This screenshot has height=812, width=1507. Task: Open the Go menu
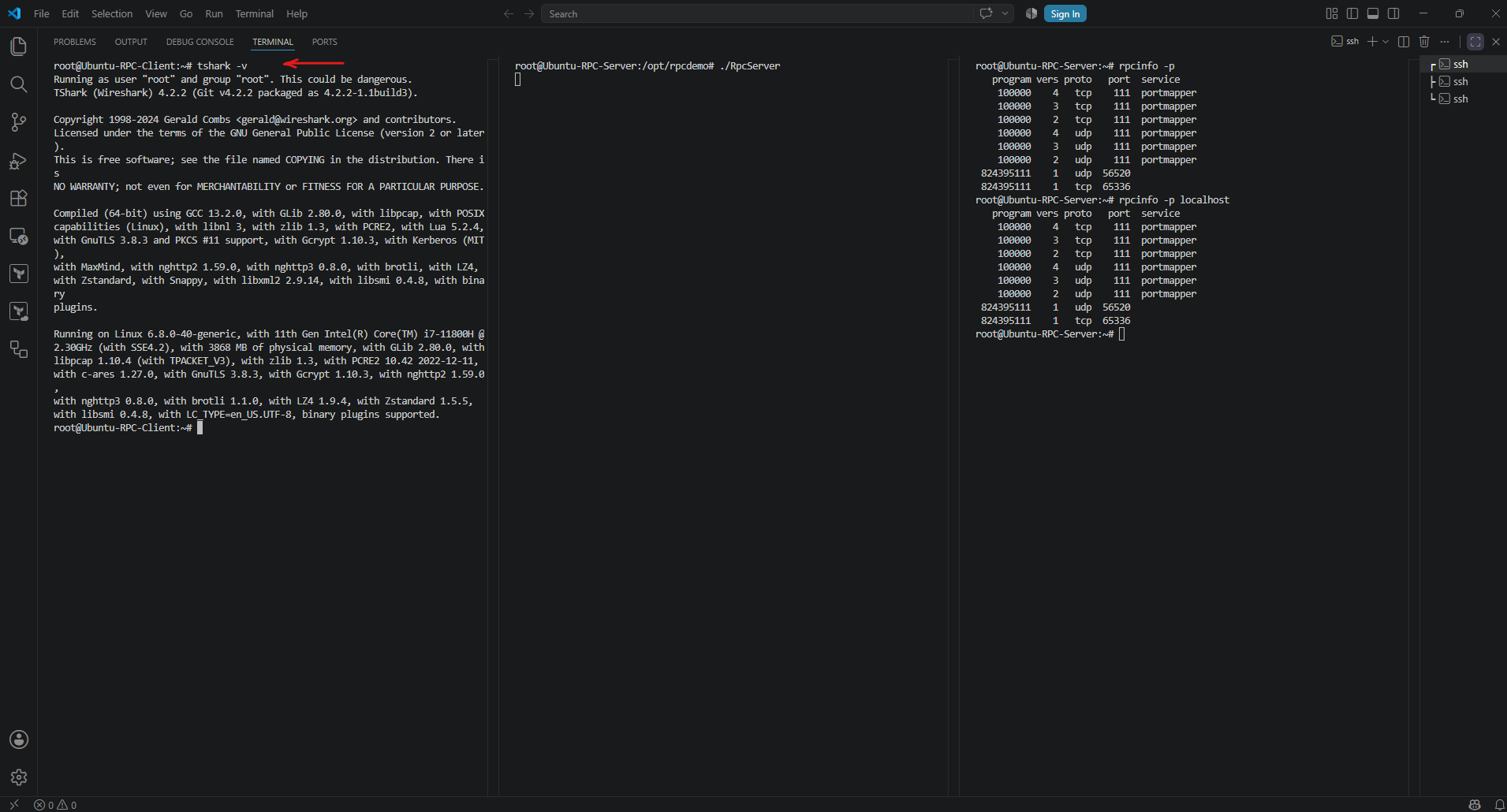(x=186, y=13)
